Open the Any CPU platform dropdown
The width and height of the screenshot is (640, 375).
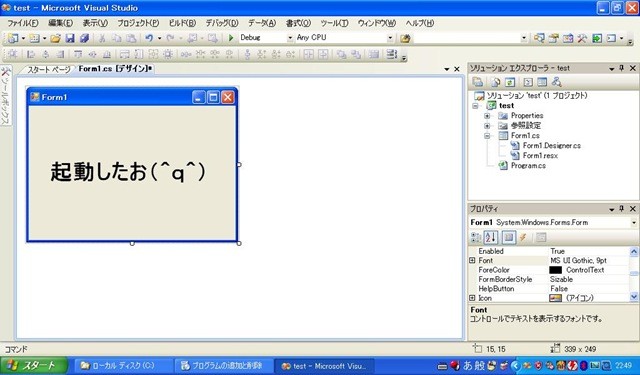pyautogui.click(x=390, y=38)
